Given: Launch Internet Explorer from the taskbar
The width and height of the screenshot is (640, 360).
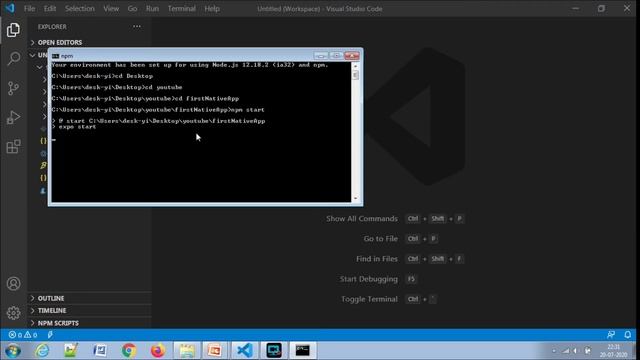Looking at the screenshot, I should pos(42,351).
